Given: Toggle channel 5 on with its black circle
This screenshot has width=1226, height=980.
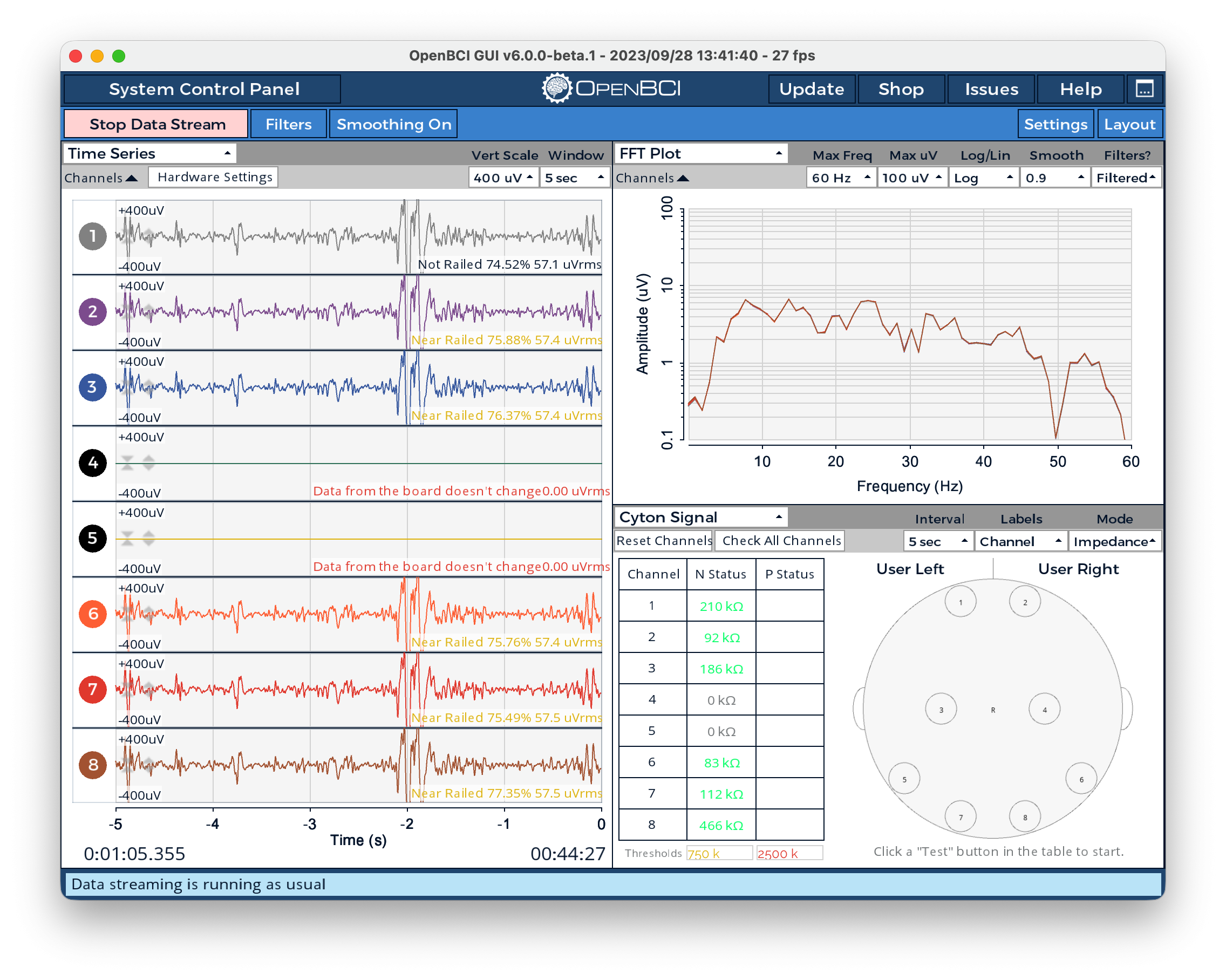Looking at the screenshot, I should click(x=93, y=539).
